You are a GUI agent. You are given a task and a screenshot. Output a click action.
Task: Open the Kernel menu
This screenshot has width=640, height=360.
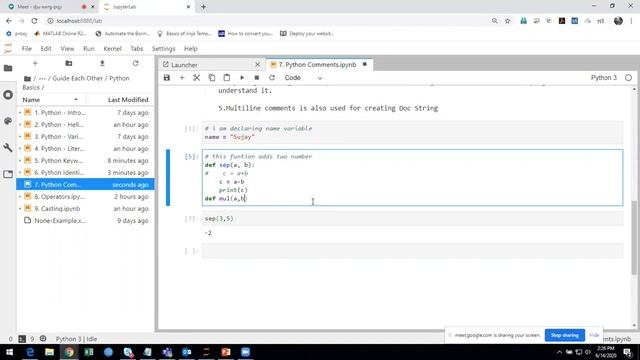point(112,49)
